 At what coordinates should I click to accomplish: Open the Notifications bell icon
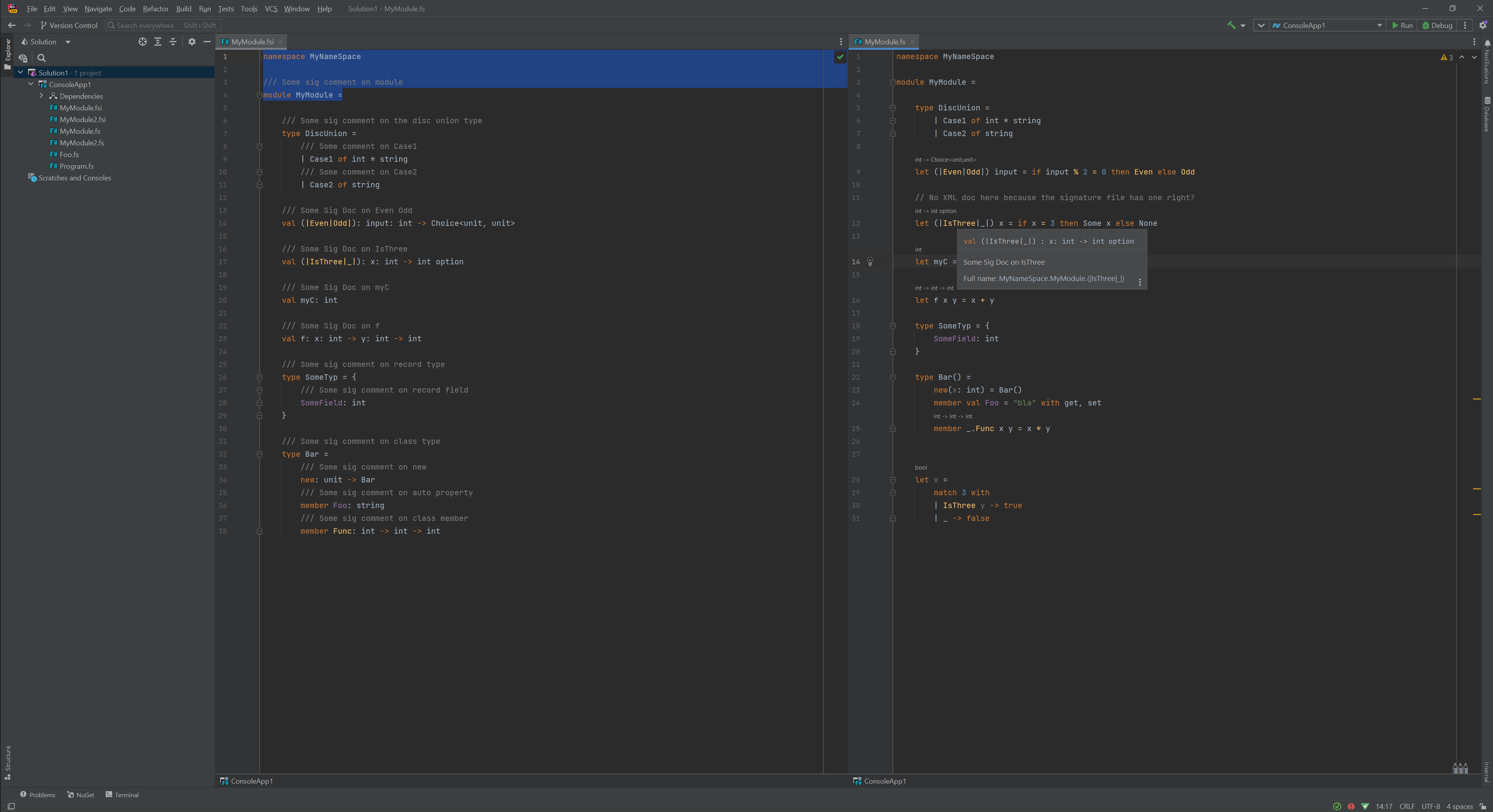point(1487,44)
